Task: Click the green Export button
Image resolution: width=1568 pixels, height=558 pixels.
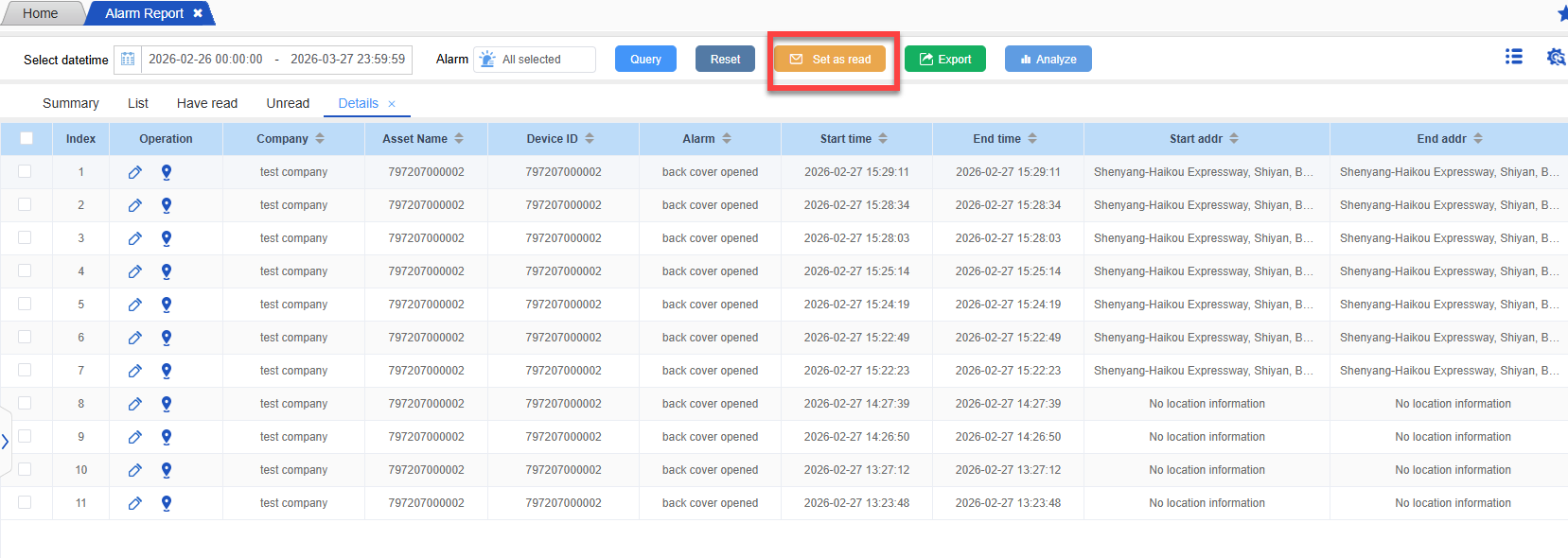Action: tap(944, 59)
